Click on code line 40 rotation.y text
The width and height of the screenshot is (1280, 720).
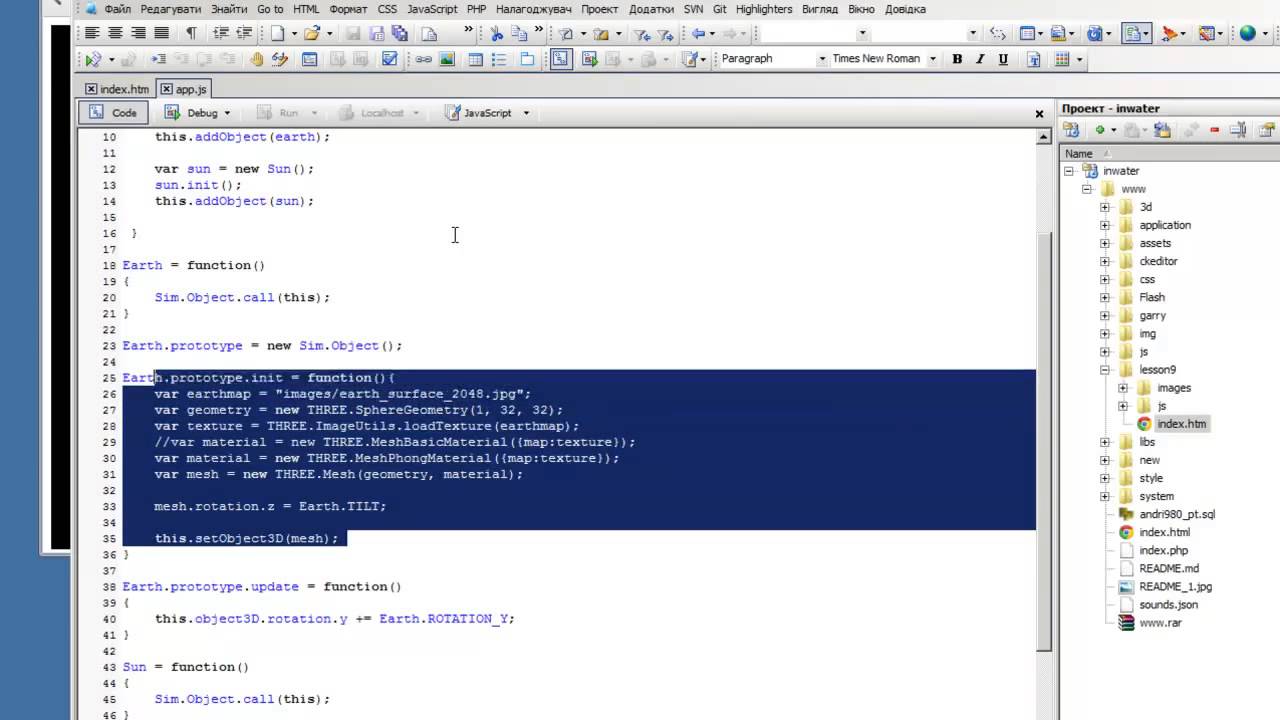pyautogui.click(x=308, y=619)
